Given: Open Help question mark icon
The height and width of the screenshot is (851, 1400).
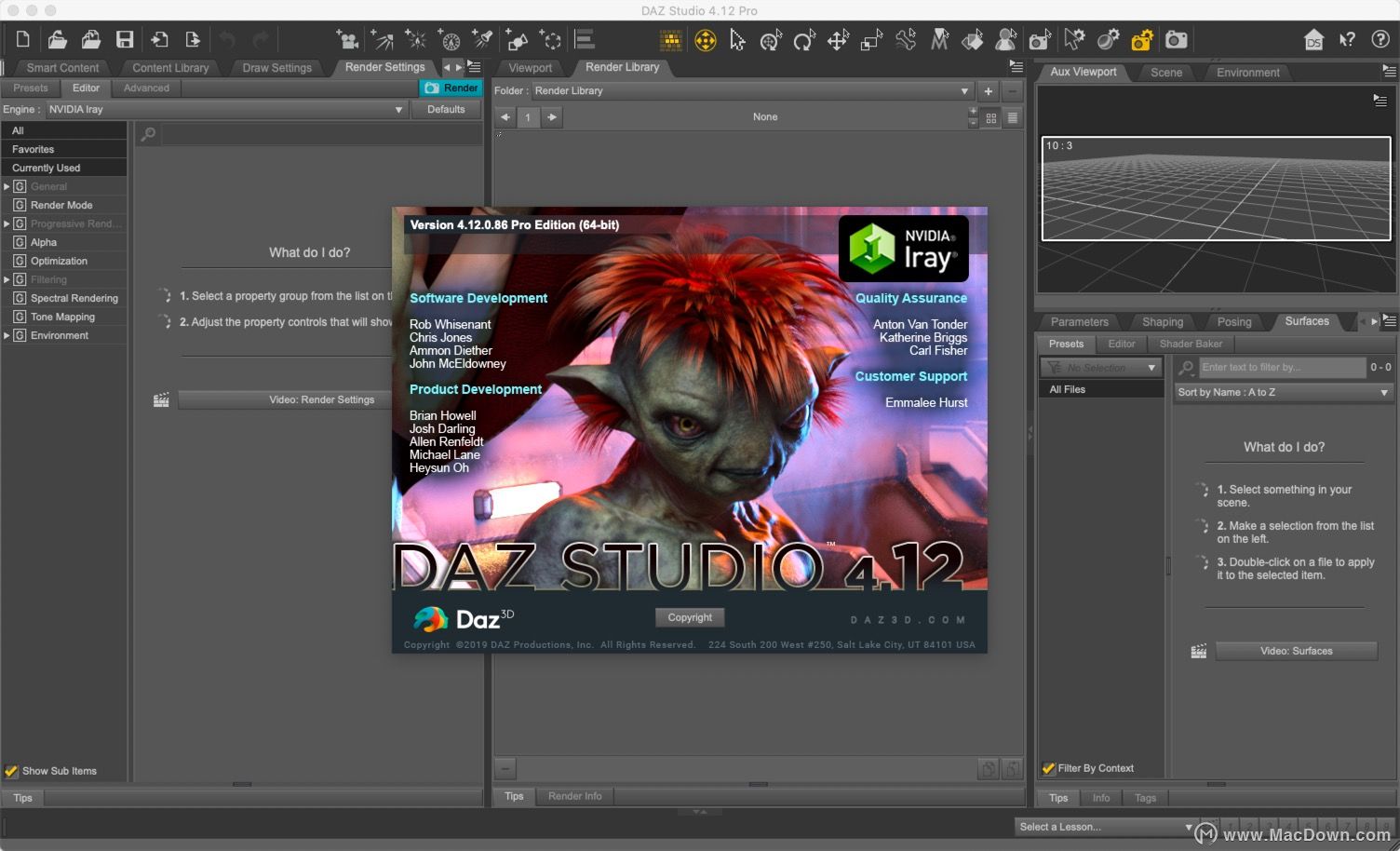Looking at the screenshot, I should (x=1380, y=40).
